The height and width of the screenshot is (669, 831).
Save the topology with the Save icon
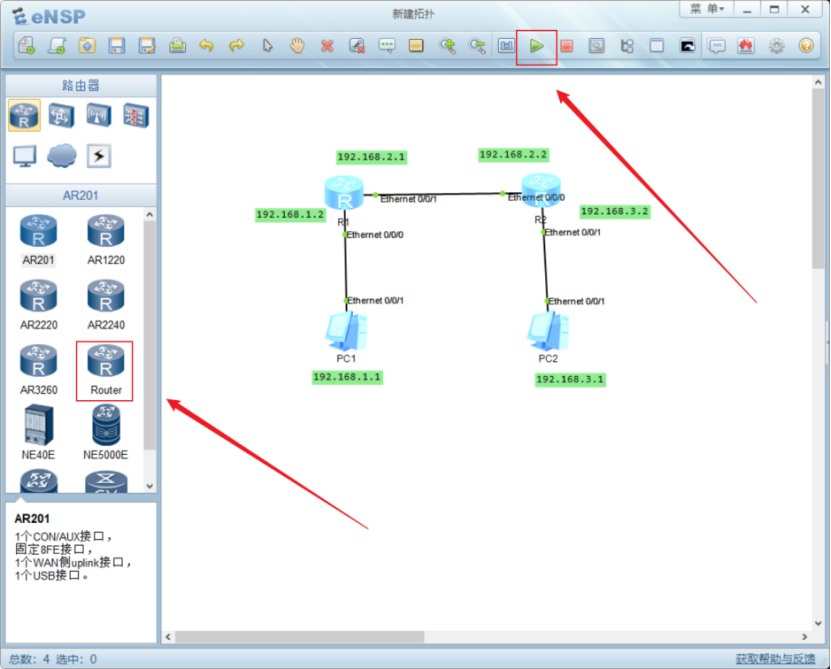click(117, 46)
